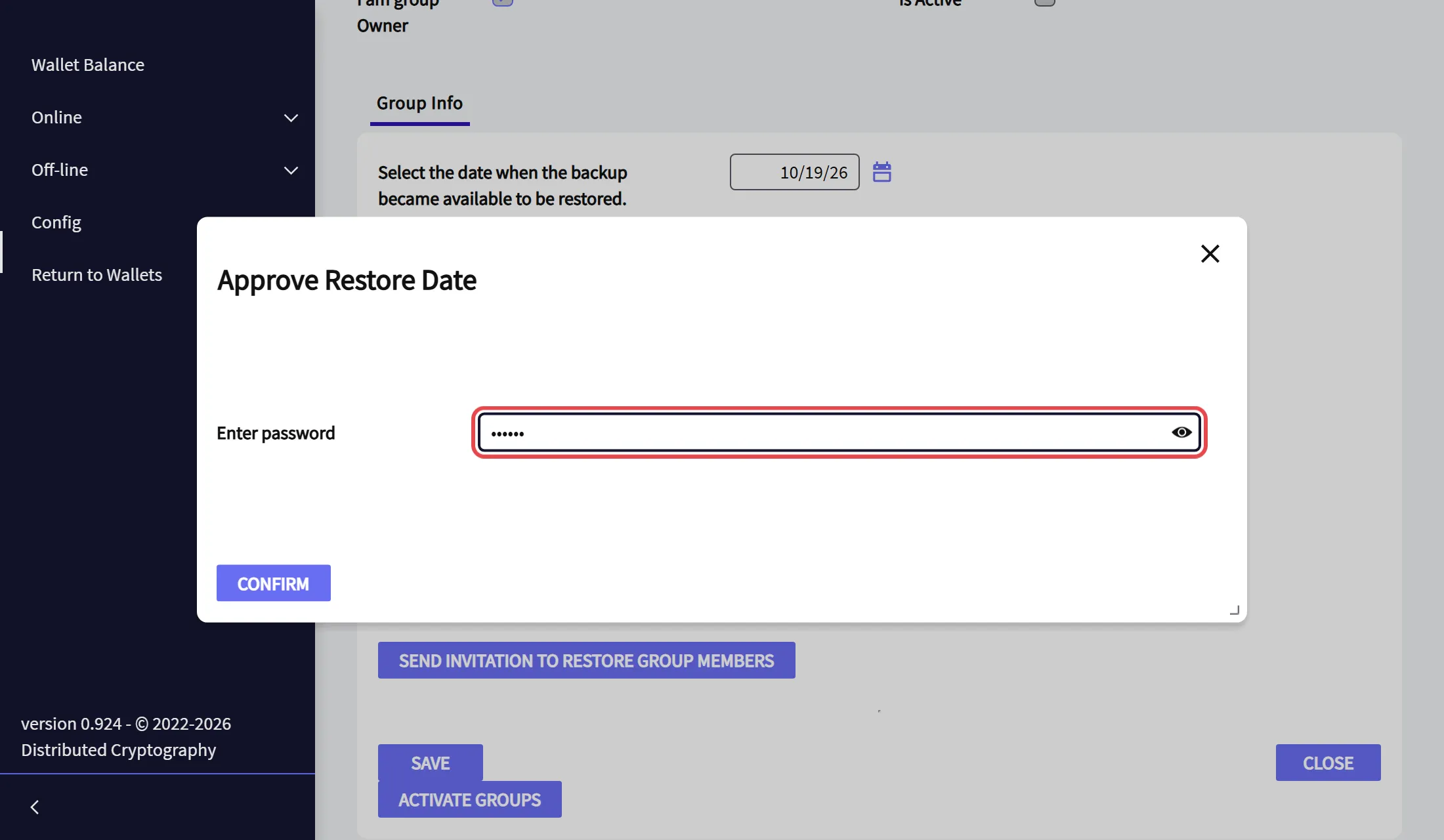This screenshot has width=1444, height=840.
Task: Confirm the restore date approval
Action: click(274, 583)
